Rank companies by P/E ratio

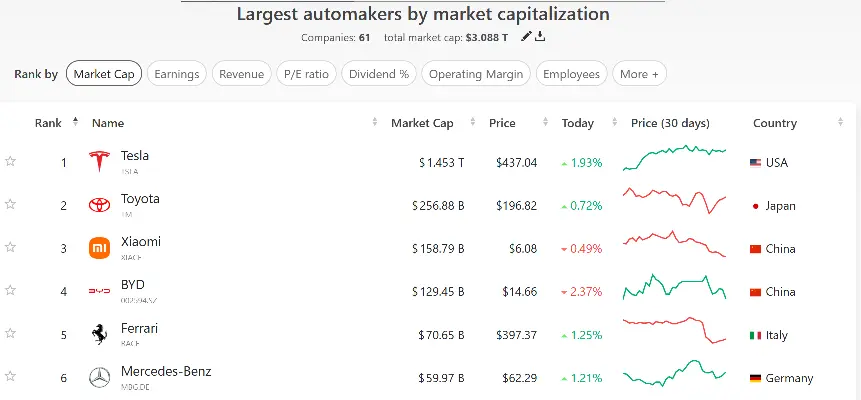click(304, 74)
